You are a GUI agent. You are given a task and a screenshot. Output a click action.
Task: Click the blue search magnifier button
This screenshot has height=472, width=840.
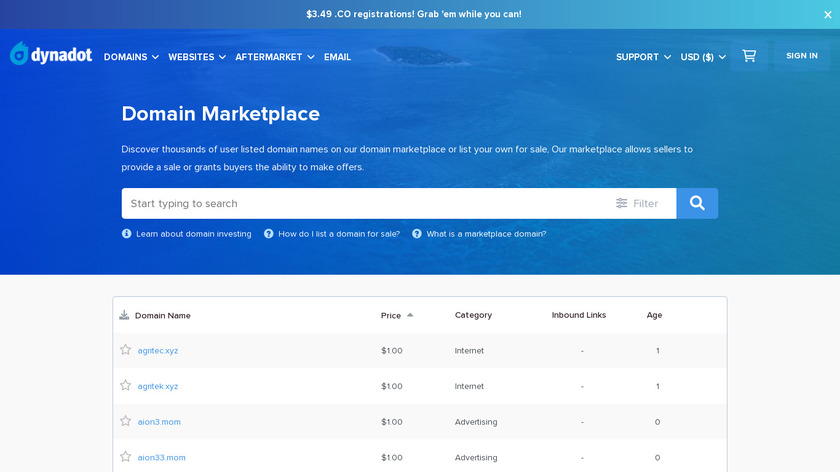click(697, 203)
